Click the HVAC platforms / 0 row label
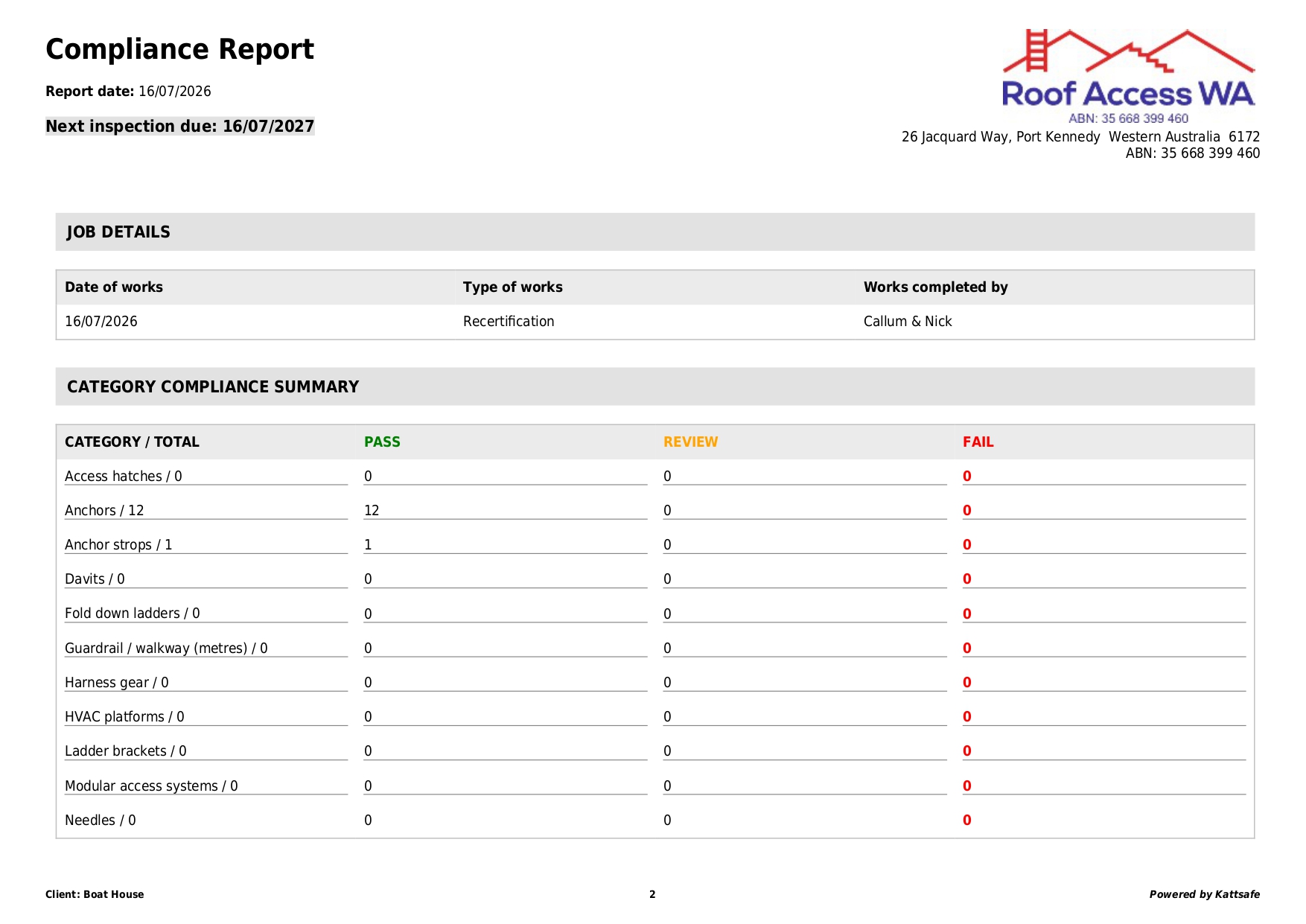This screenshot has width=1306, height=924. pyautogui.click(x=124, y=716)
